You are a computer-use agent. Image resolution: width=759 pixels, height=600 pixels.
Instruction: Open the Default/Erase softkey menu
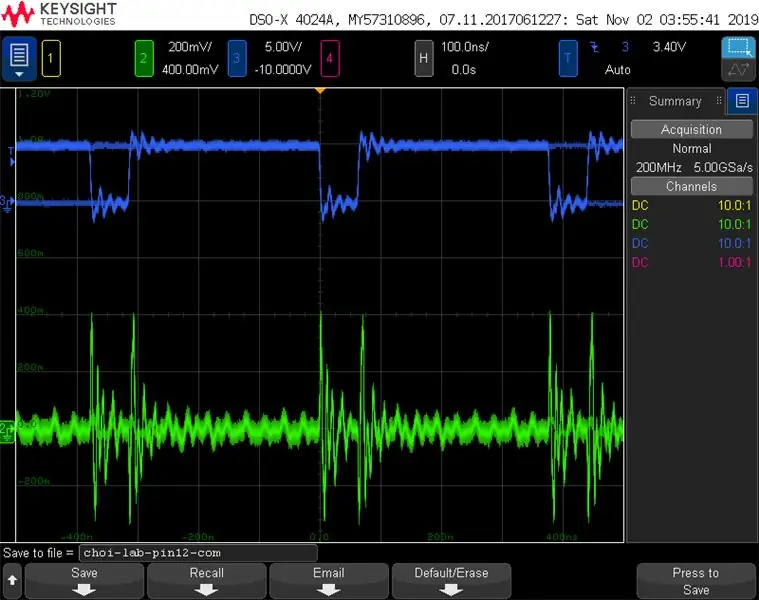451,581
